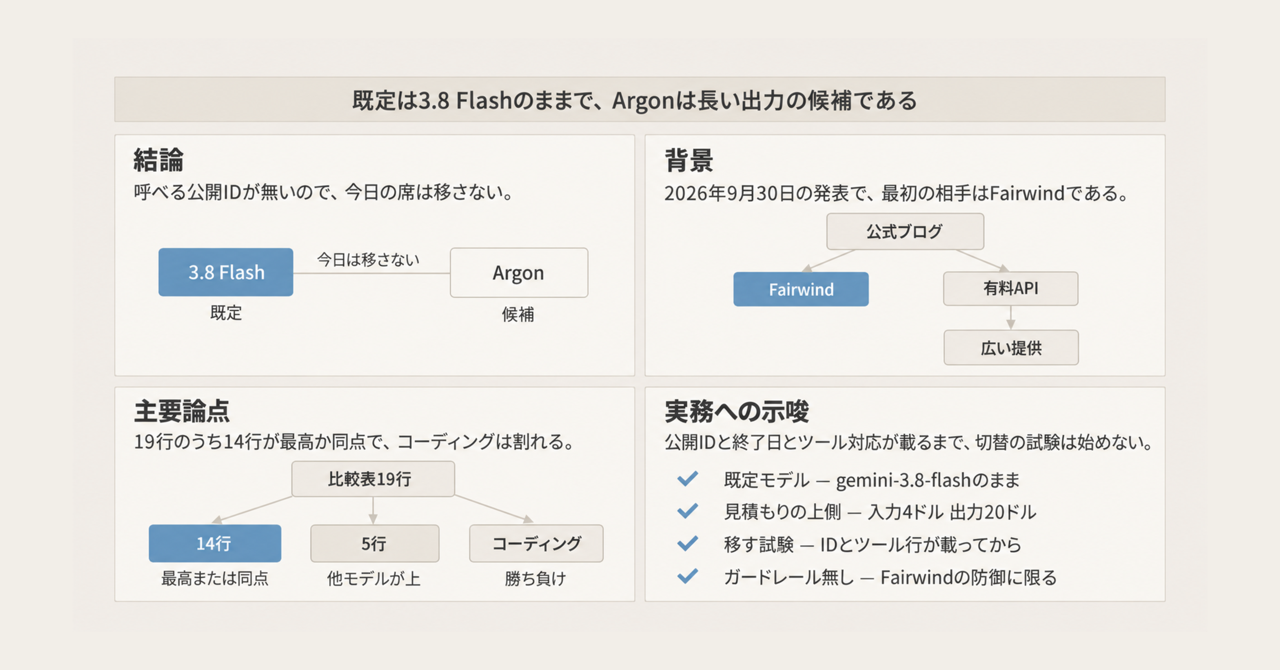The height and width of the screenshot is (670, 1280).
Task: Click the blue 14行 box
Action: 215,543
